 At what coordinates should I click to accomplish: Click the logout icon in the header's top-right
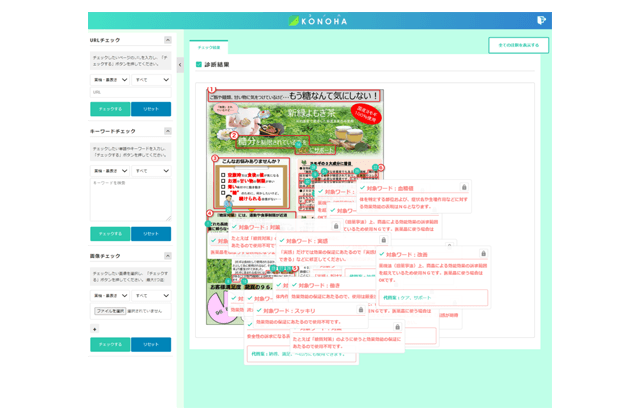pyautogui.click(x=541, y=20)
